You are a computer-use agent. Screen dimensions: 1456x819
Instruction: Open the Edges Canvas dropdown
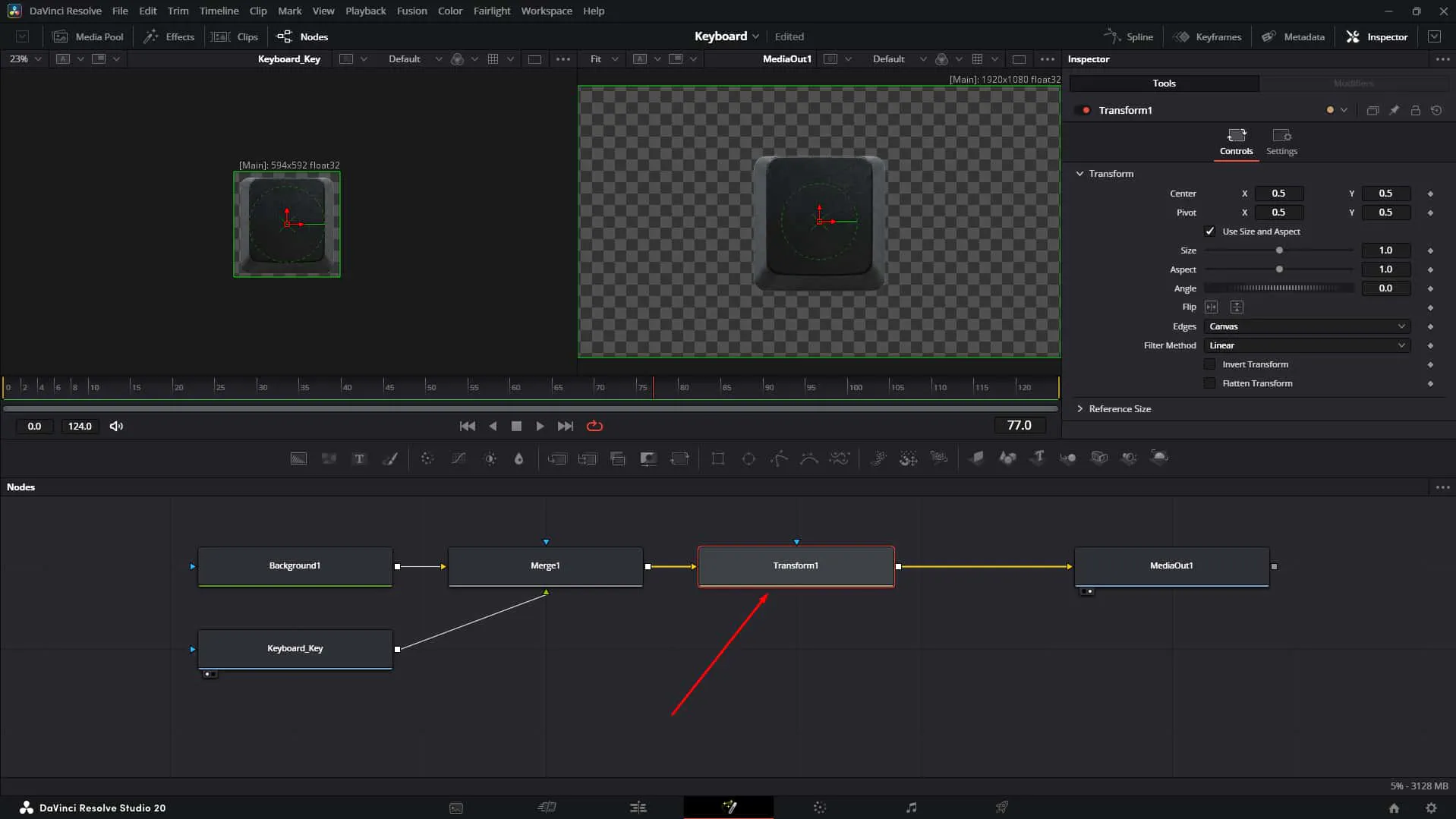1307,326
